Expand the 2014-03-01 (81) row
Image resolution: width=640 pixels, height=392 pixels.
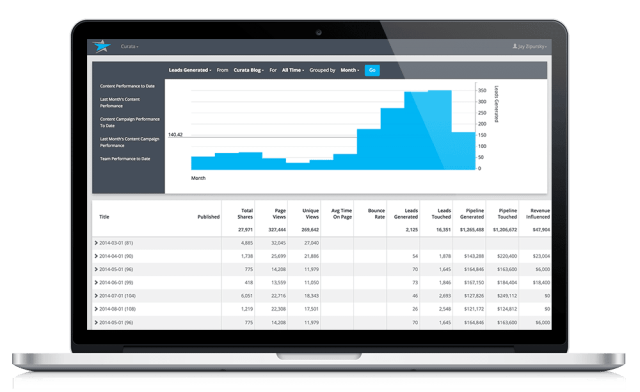(96, 243)
